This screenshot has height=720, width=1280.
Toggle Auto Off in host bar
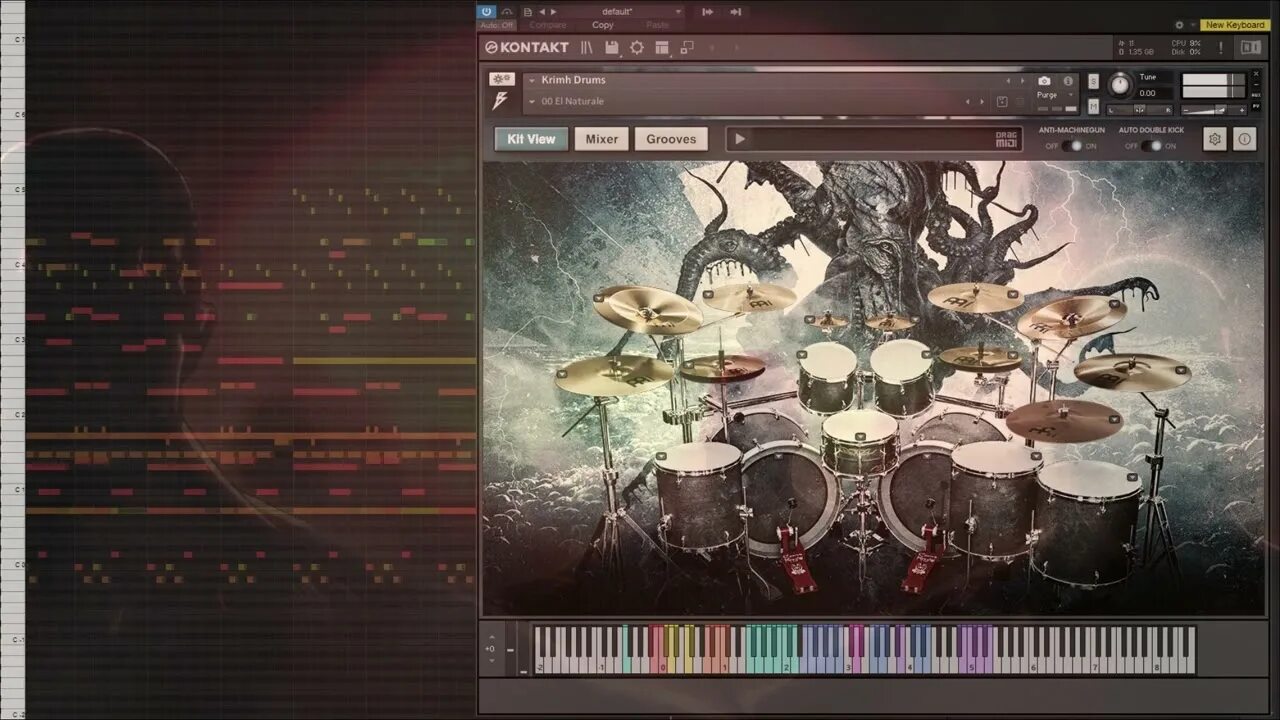point(496,25)
